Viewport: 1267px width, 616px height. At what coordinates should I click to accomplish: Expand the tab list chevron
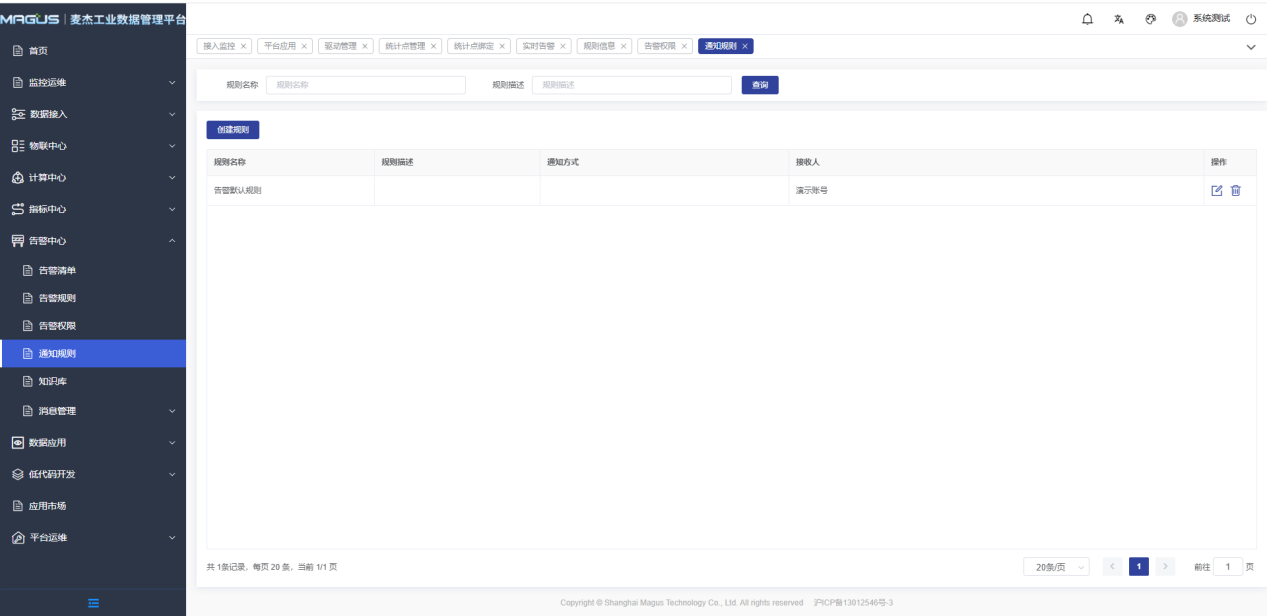click(1250, 47)
